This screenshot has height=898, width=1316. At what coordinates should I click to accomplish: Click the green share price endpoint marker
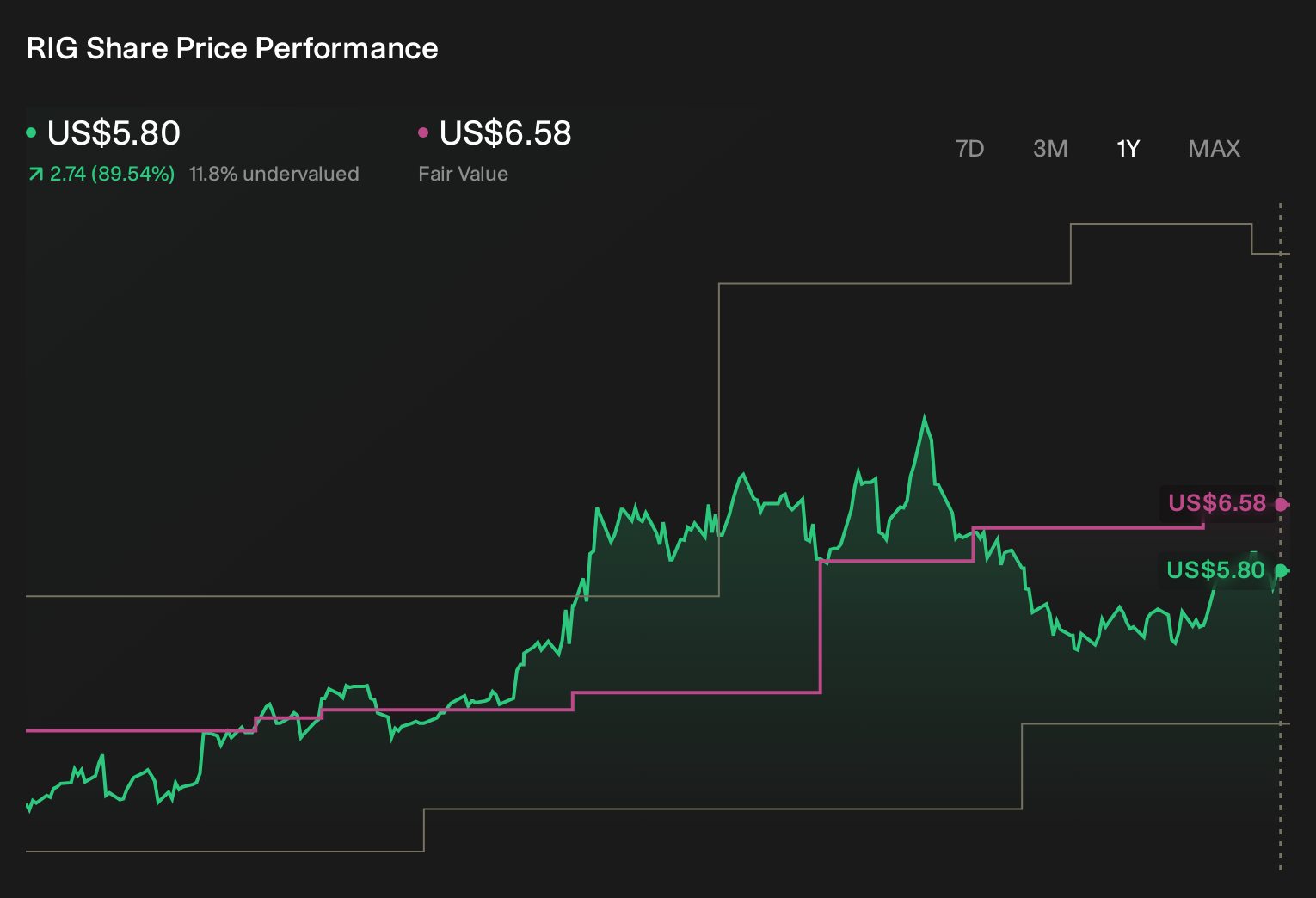pos(1282,570)
